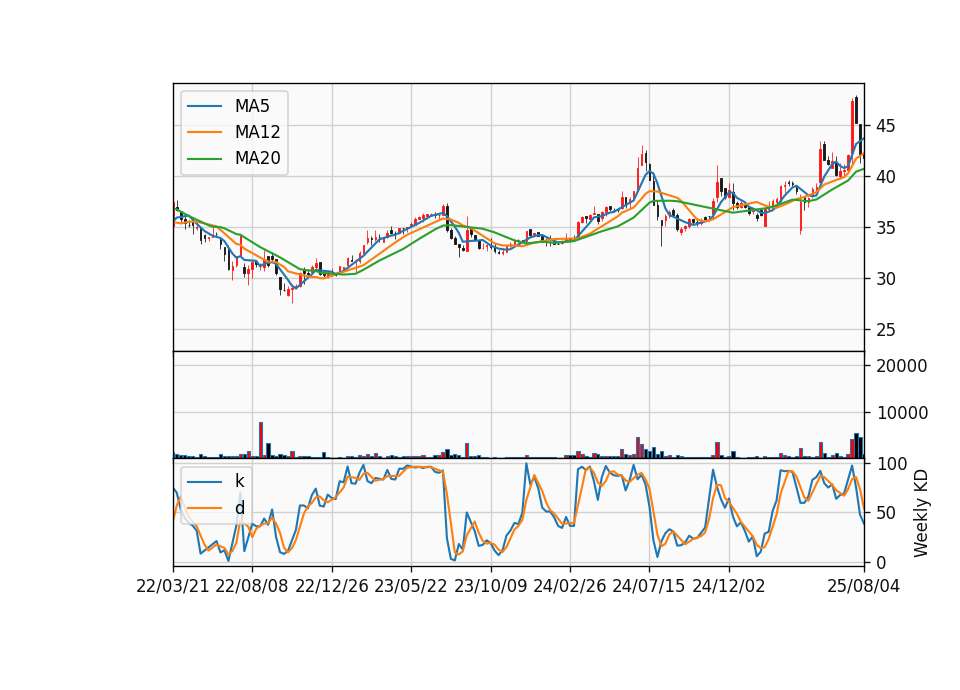Click the 22/08/08 date axis label

(252, 586)
